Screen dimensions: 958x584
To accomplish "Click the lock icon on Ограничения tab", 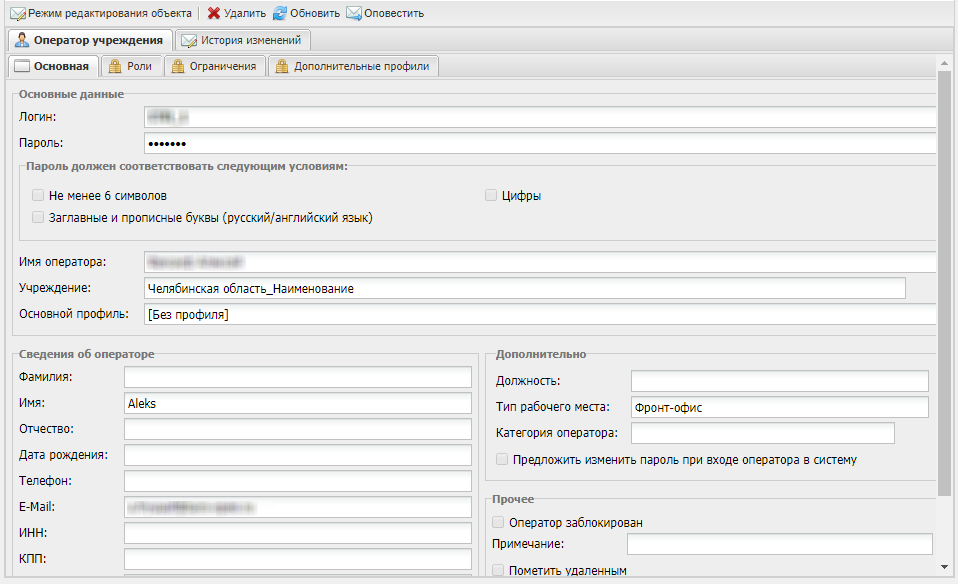I will point(177,67).
